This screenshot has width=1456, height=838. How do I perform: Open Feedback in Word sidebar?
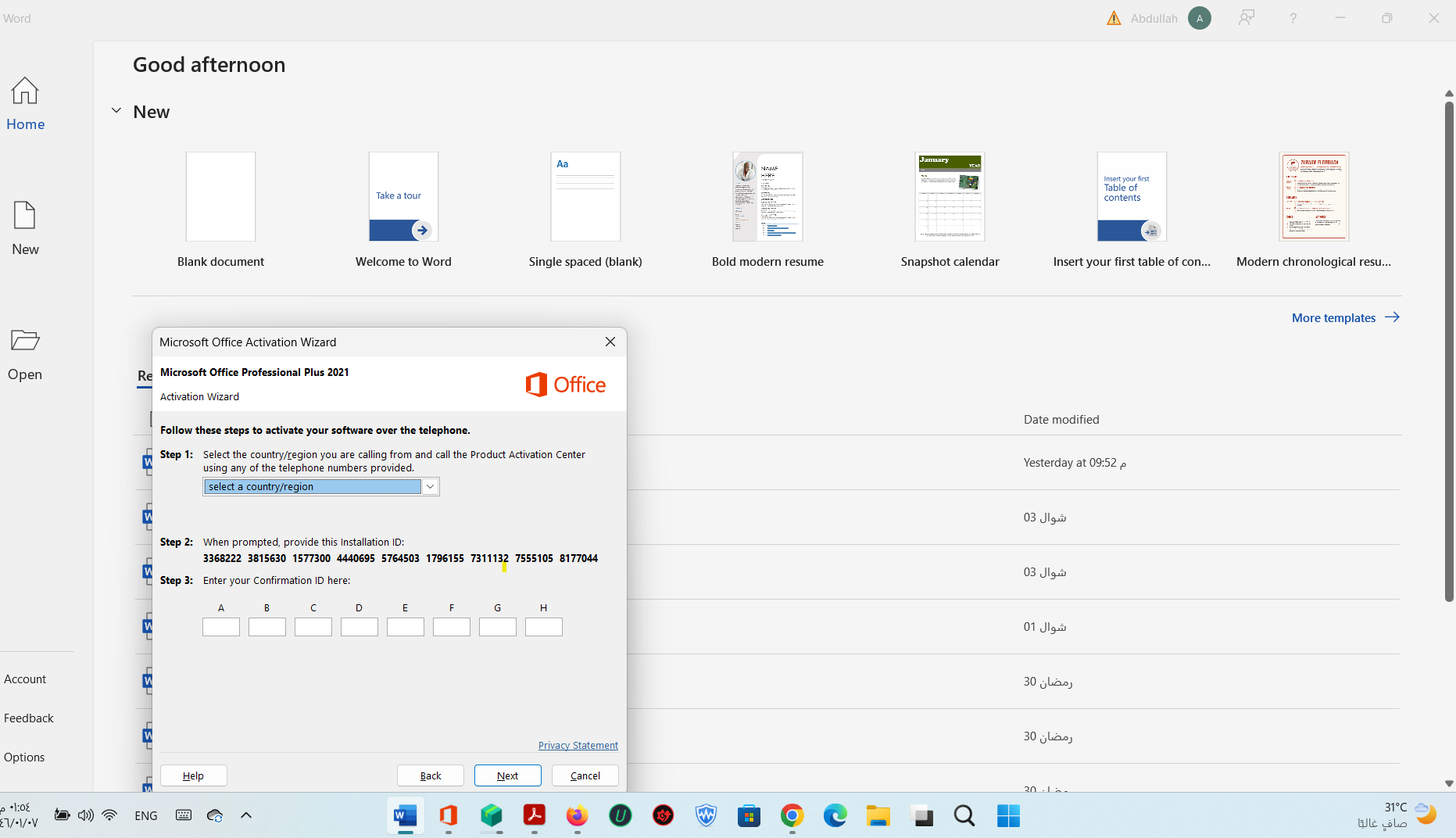(x=29, y=718)
